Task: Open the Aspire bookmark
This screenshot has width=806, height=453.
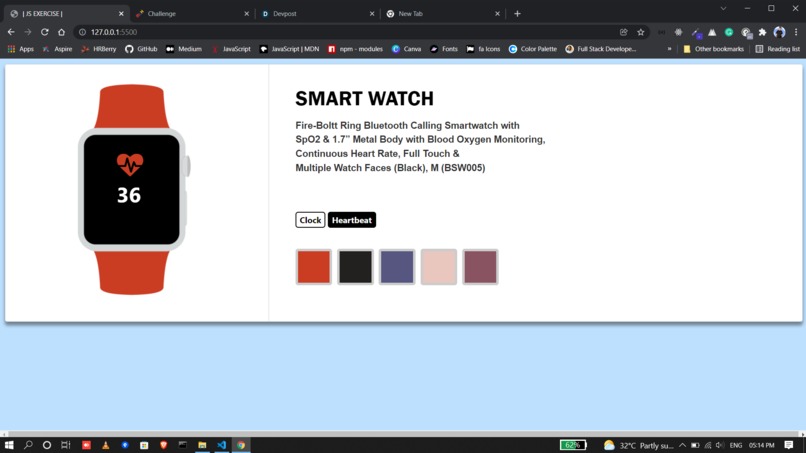Action: point(57,49)
